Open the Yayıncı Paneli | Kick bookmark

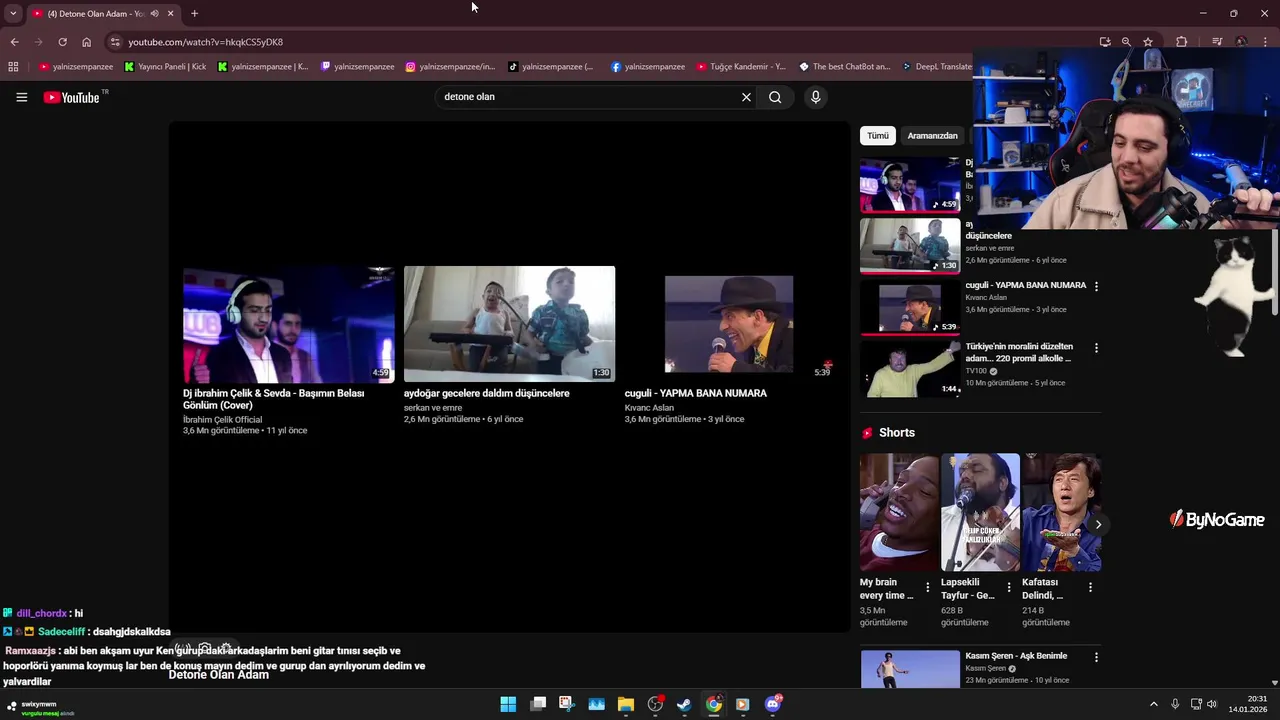pos(165,67)
